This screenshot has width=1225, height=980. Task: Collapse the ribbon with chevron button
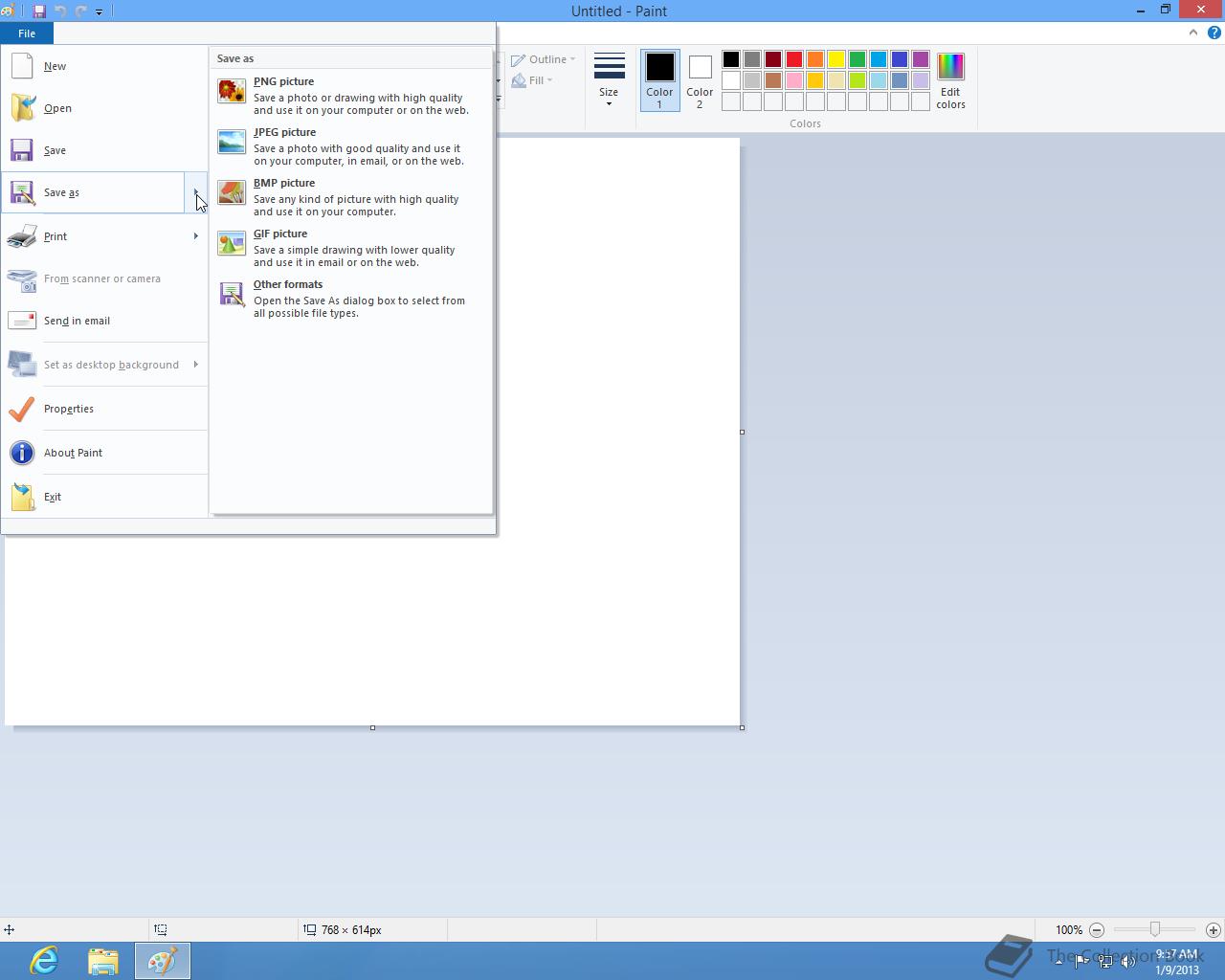coord(1193,33)
